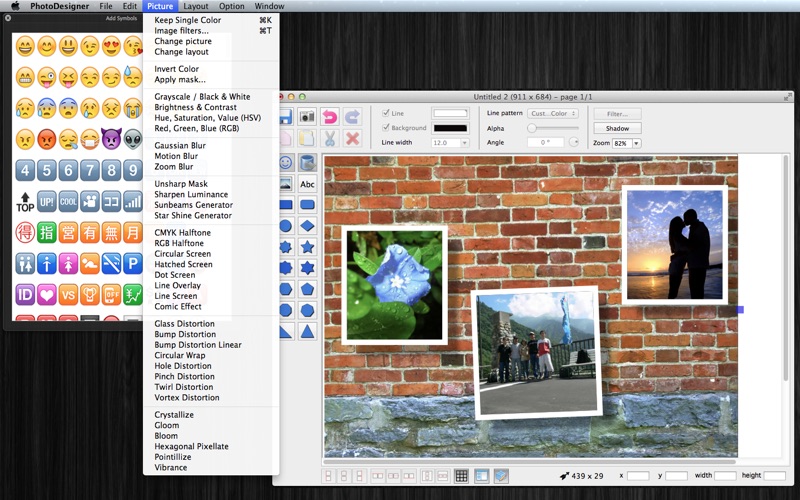This screenshot has height=500, width=800.
Task: Click the Filter... button
Action: (x=617, y=114)
